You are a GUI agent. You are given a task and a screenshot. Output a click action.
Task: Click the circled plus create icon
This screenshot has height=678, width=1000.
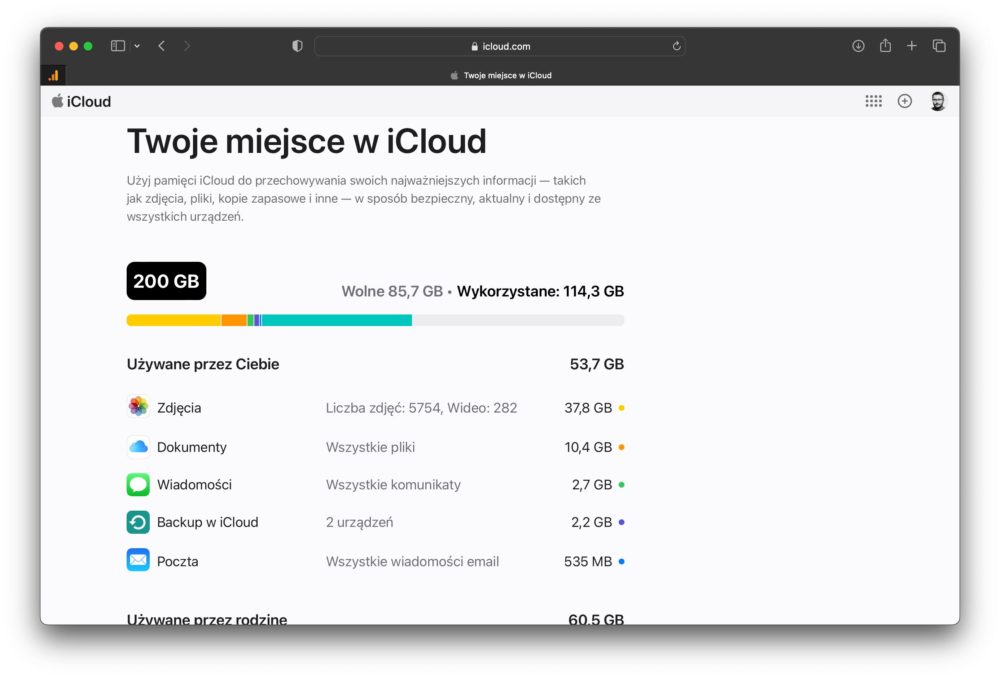904,101
